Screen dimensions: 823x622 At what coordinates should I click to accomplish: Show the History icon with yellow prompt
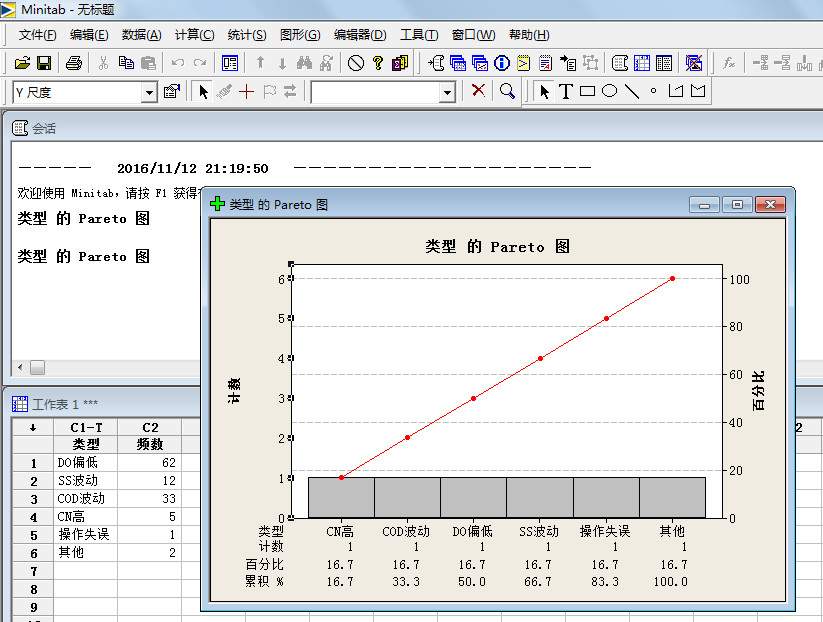click(523, 64)
